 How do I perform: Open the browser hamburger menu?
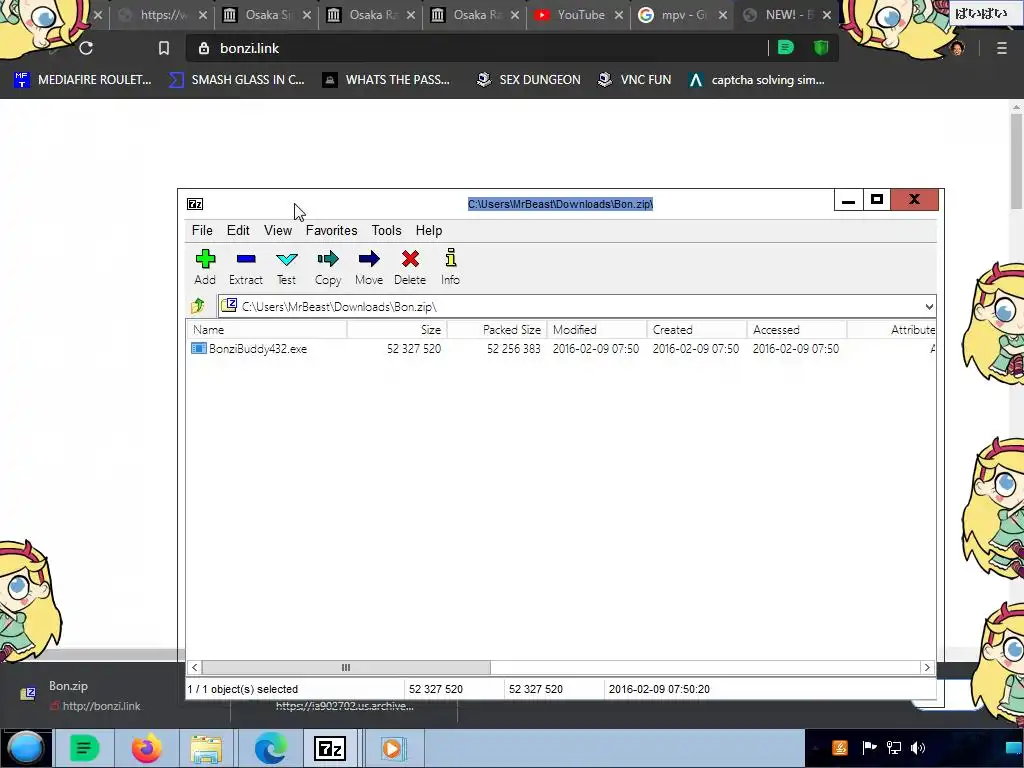(1002, 48)
